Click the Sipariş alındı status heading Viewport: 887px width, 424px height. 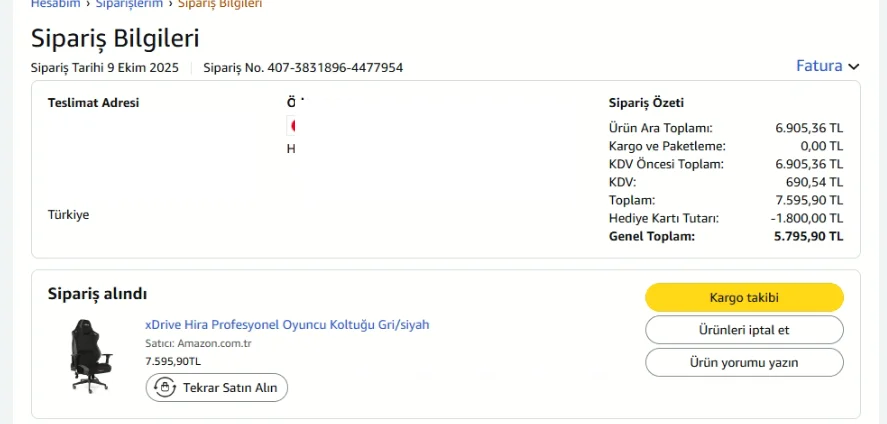click(98, 294)
